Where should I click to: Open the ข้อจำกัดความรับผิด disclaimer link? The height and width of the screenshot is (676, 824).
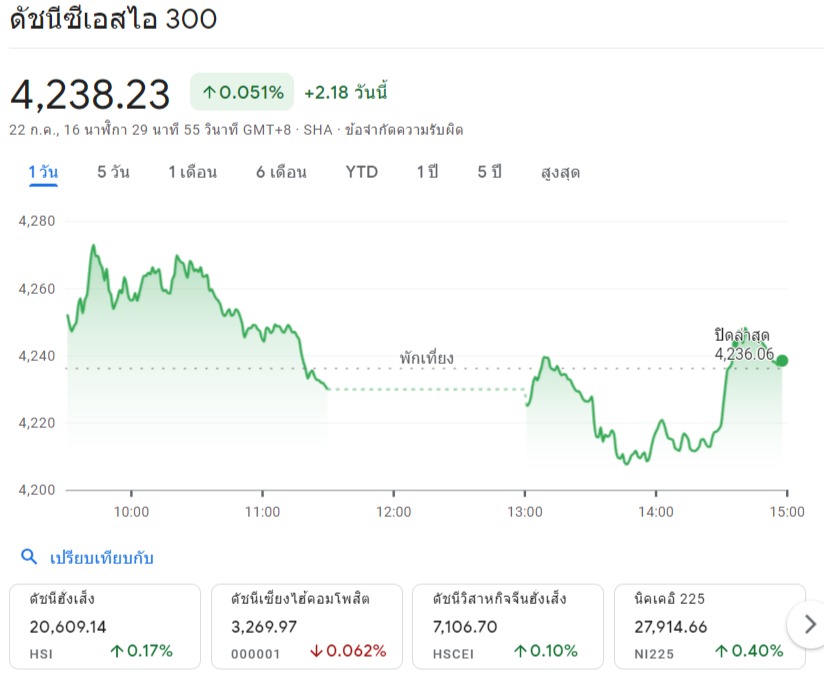coord(404,130)
